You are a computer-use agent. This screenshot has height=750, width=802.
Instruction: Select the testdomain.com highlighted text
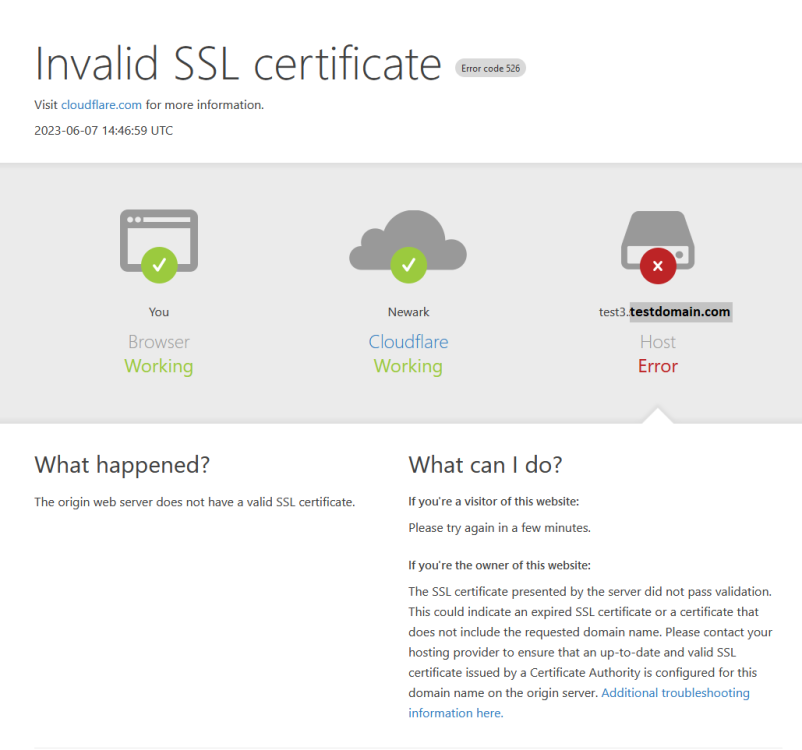(x=680, y=312)
